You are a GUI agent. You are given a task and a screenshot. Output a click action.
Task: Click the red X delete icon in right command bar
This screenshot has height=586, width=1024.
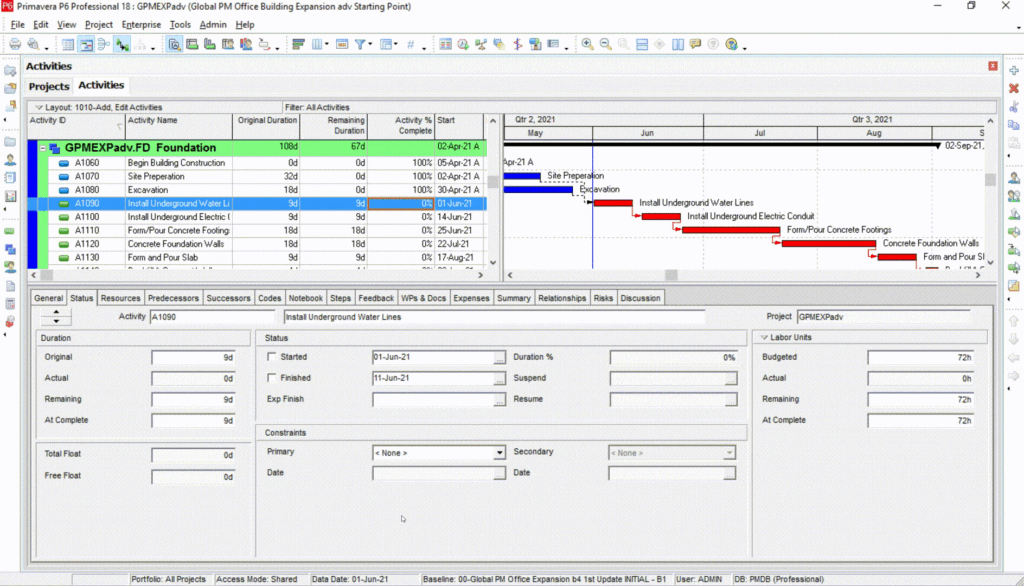(1014, 88)
